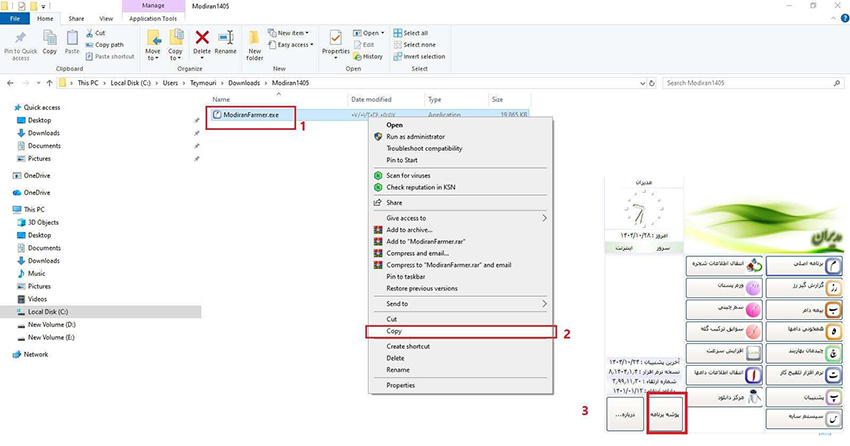Click the پوشه برنامه button
Image resolution: width=850 pixels, height=446 pixels.
pyautogui.click(x=667, y=413)
